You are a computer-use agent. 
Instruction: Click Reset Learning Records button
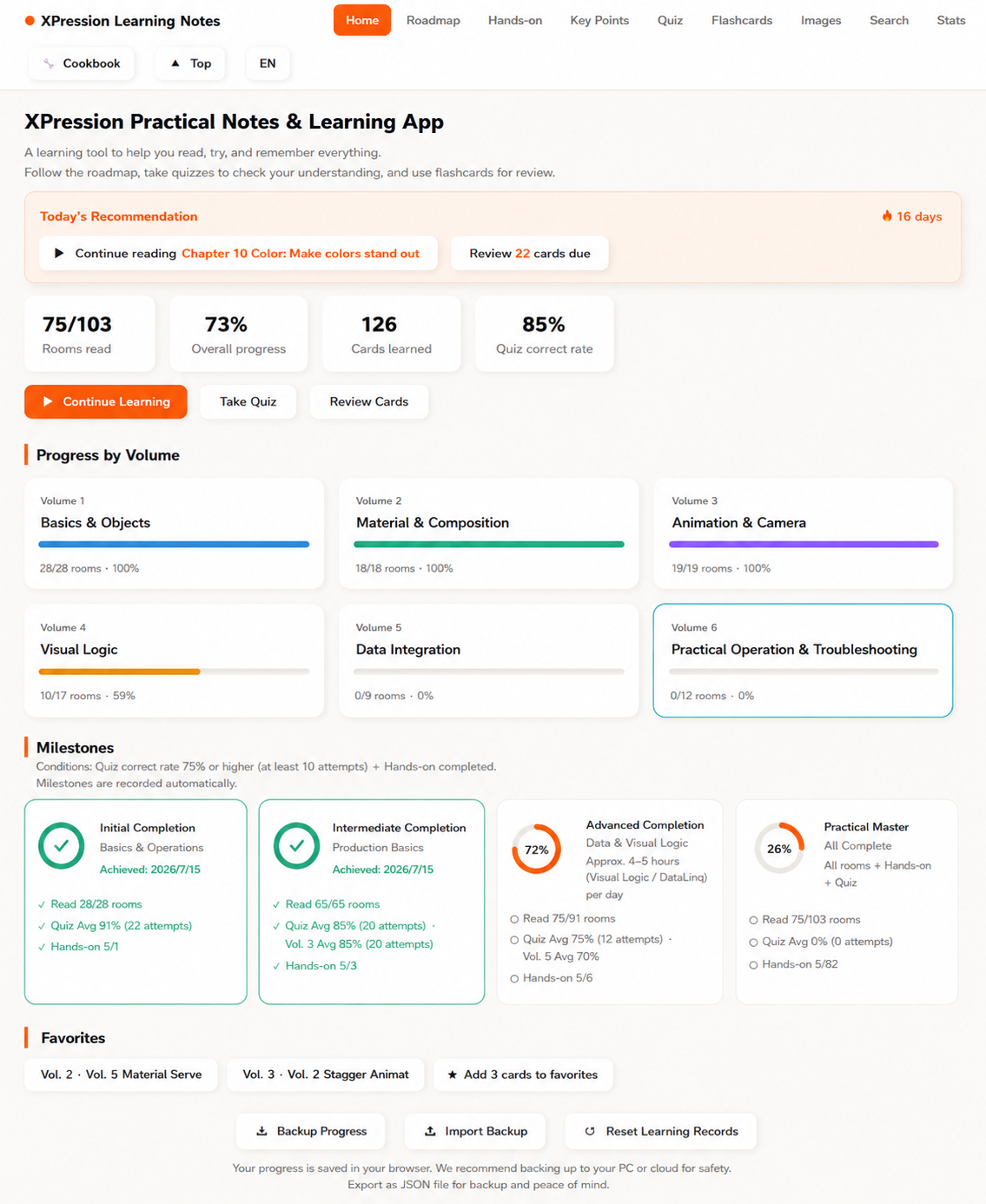[x=661, y=1131]
